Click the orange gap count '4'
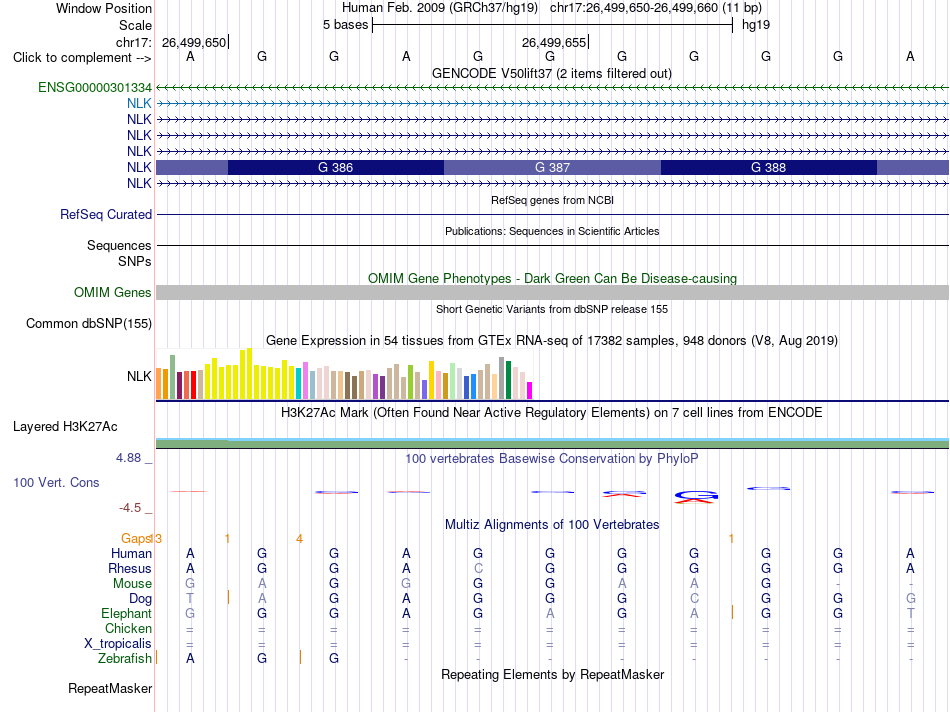This screenshot has height=712, width=950. point(299,539)
